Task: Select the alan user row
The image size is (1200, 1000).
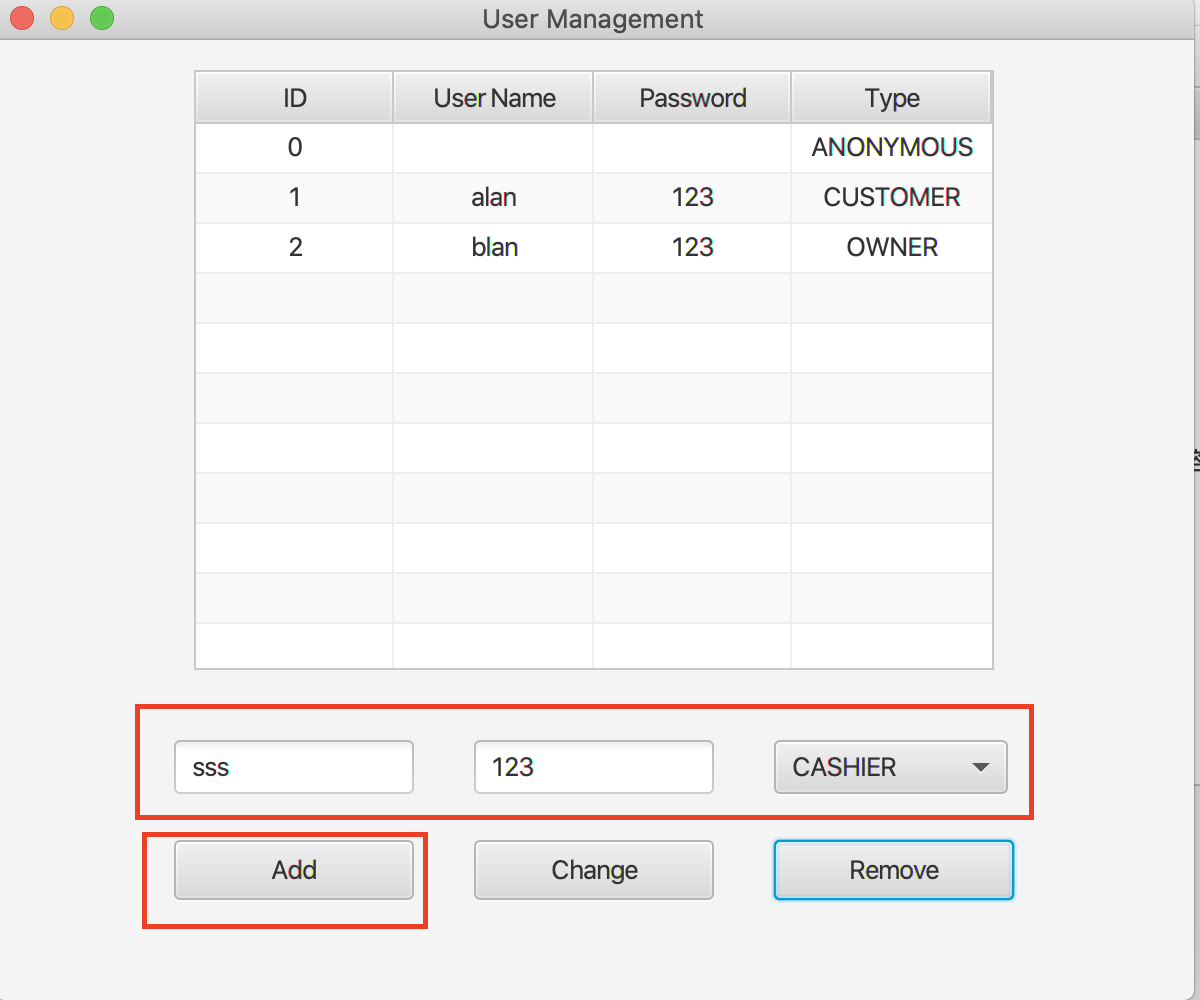Action: (494, 198)
